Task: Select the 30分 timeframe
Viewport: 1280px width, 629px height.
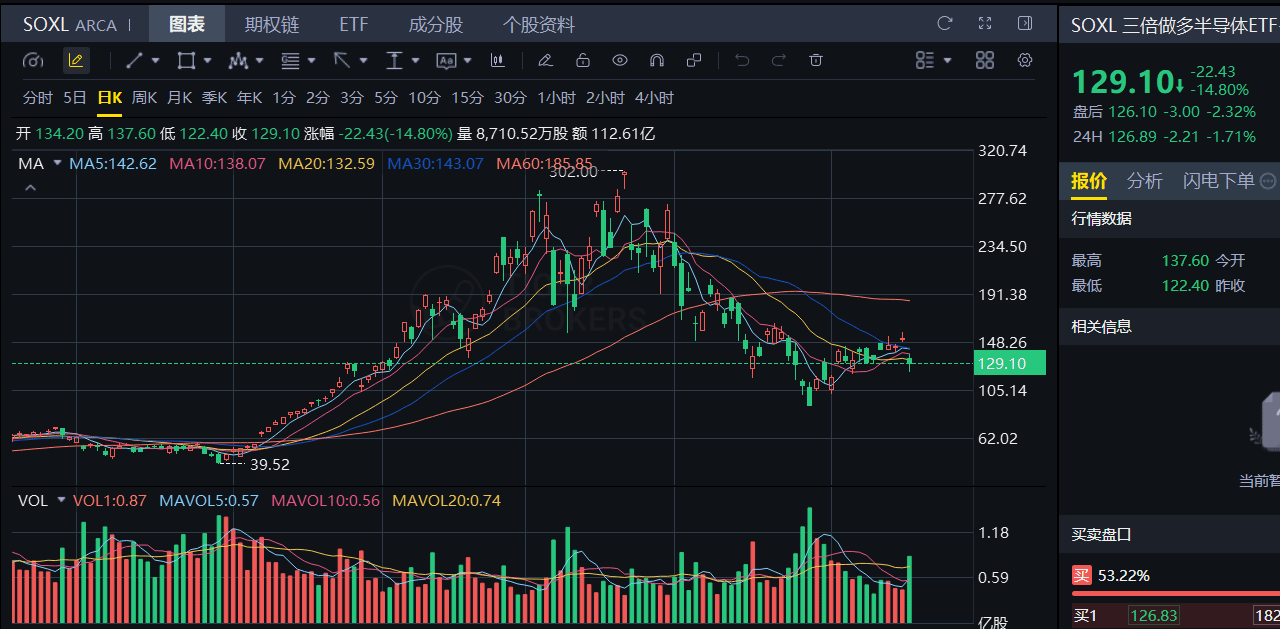Action: click(510, 98)
